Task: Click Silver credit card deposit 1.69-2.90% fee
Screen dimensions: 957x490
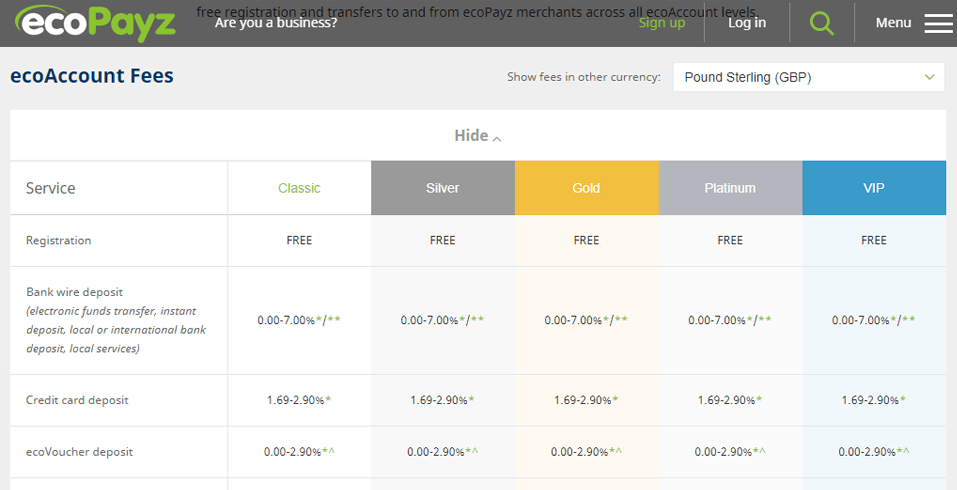Action: point(442,400)
